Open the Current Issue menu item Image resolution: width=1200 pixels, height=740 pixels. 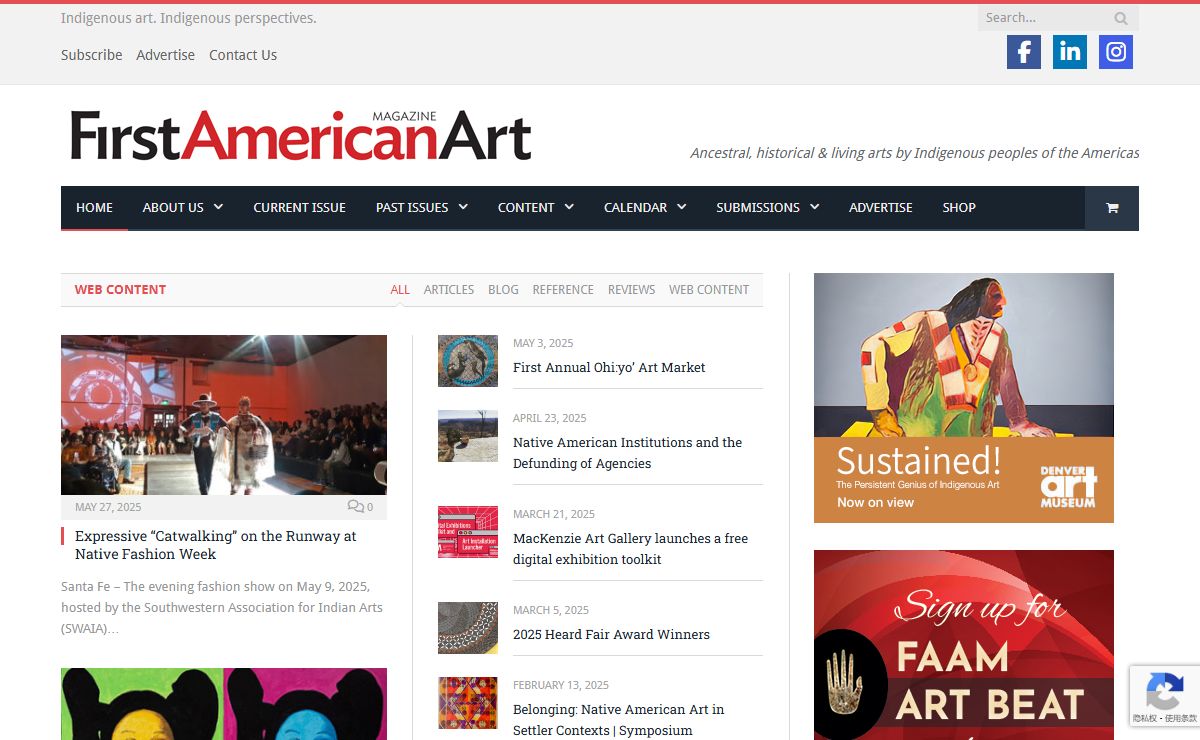coord(299,207)
